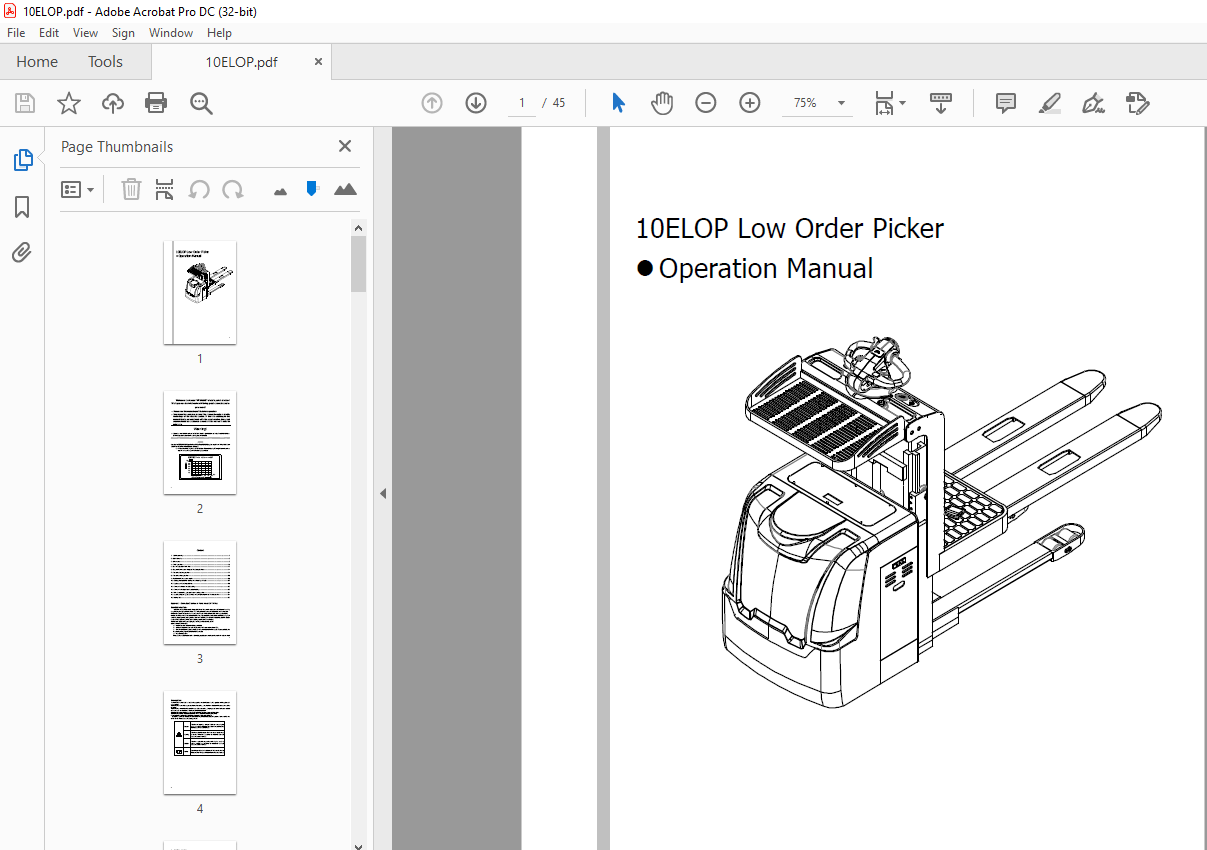Zoom in with plus icon
Image resolution: width=1207 pixels, height=850 pixels.
(750, 103)
